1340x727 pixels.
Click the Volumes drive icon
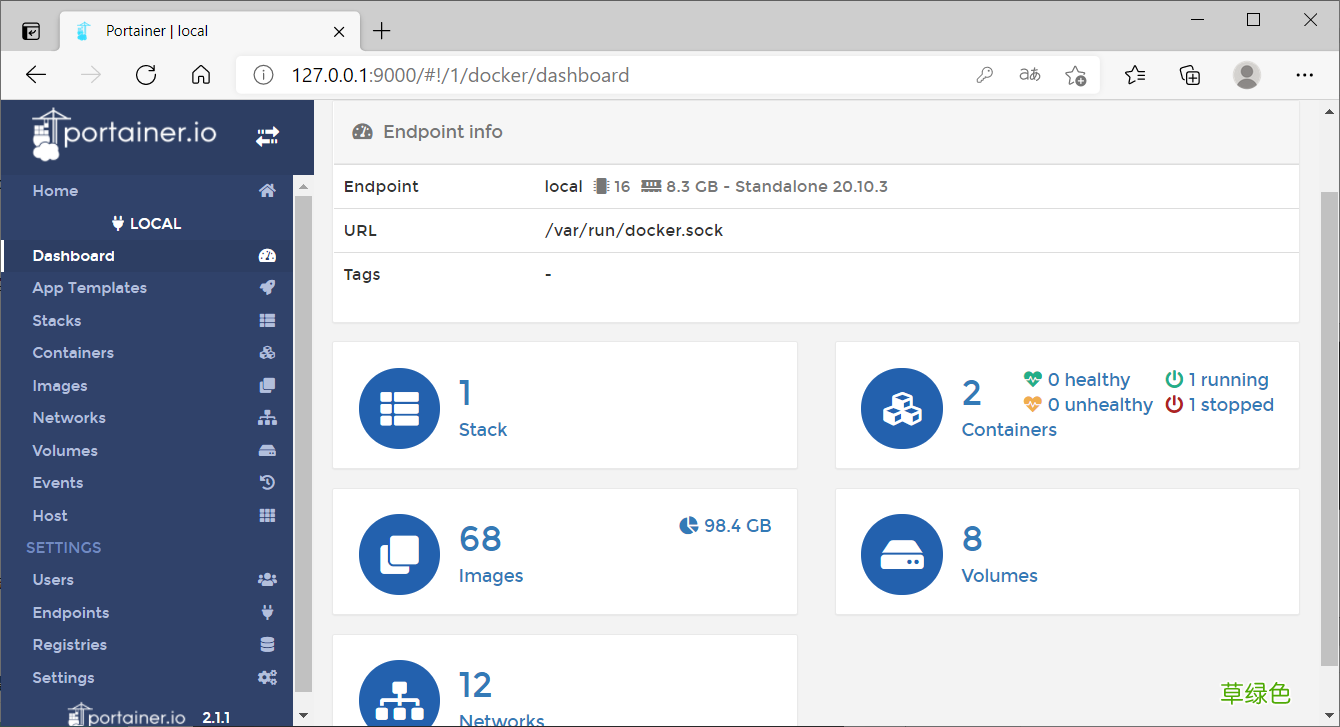tap(266, 450)
